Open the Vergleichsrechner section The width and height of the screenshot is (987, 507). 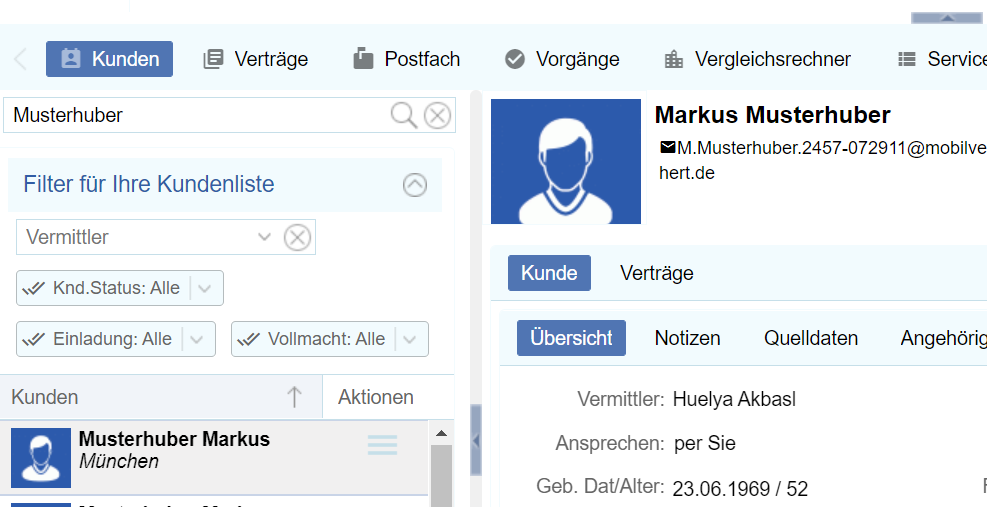coord(757,59)
